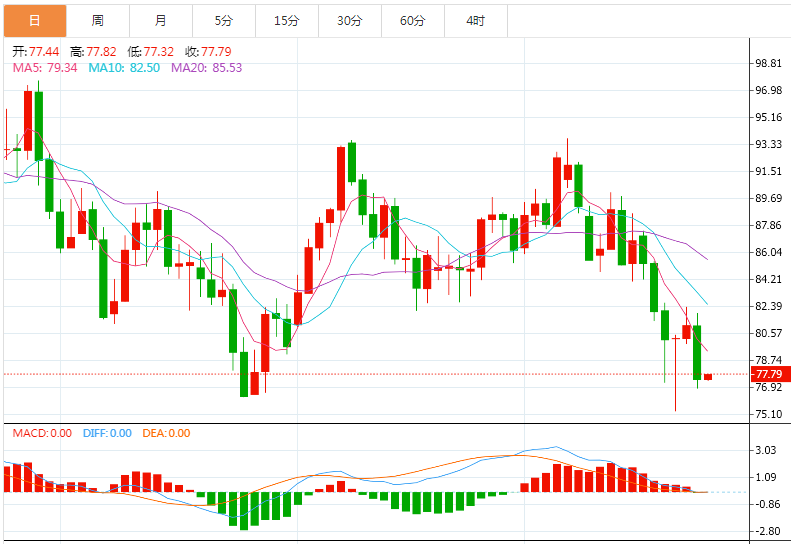Select the 日 daily chart tab
The image size is (791, 544).
click(35, 21)
